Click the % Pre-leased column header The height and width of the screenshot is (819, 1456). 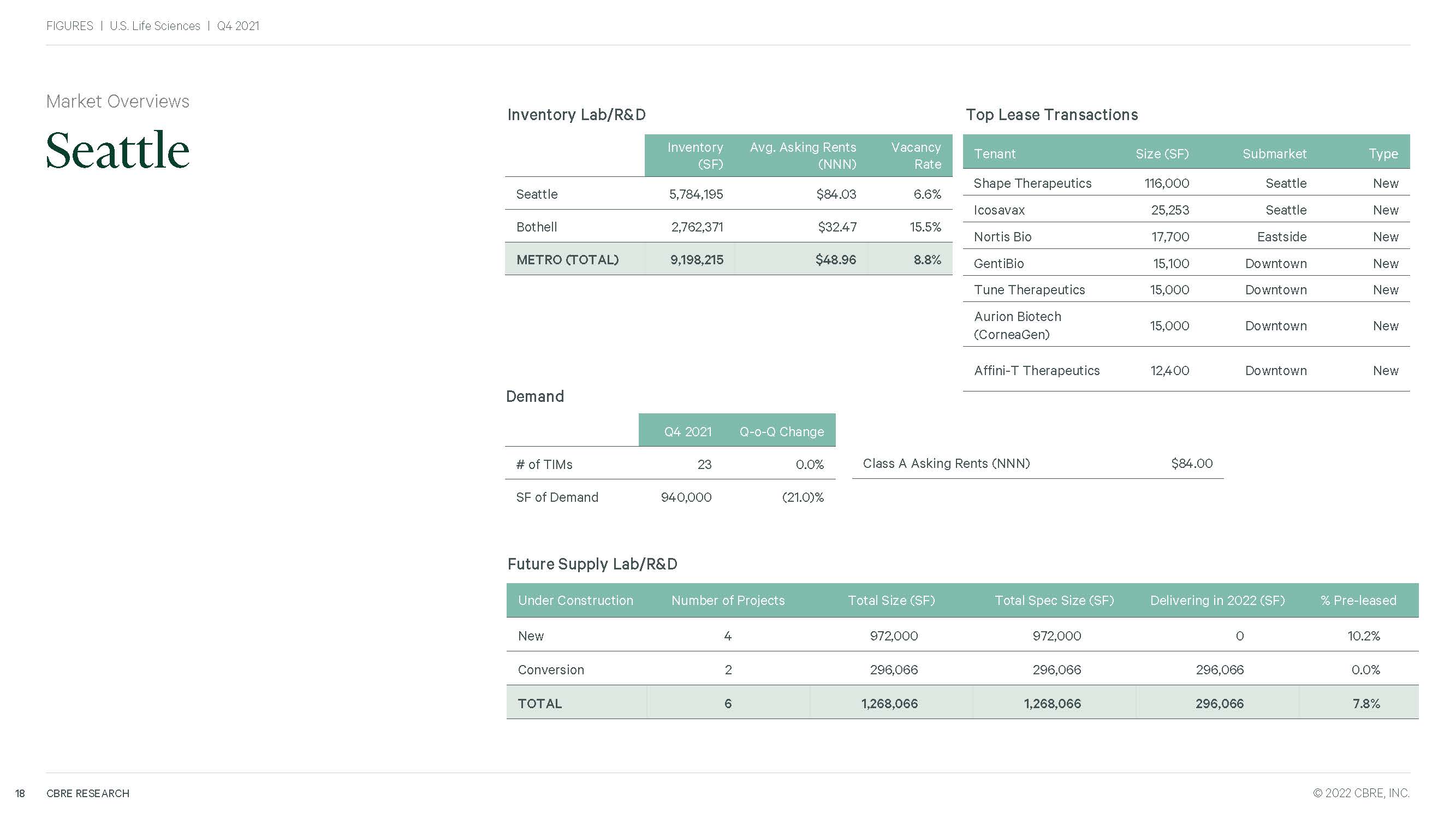point(1358,600)
